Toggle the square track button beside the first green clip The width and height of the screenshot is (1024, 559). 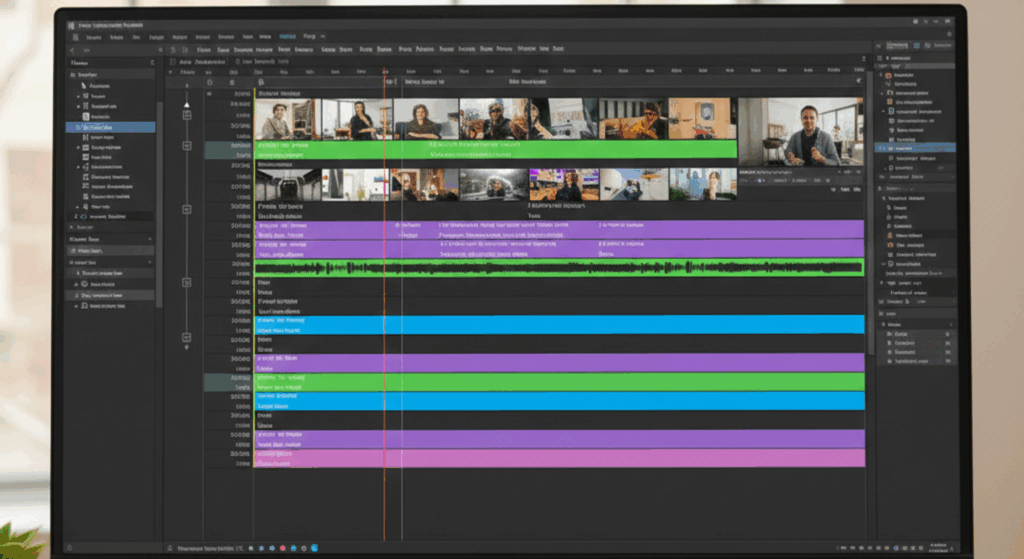186,146
